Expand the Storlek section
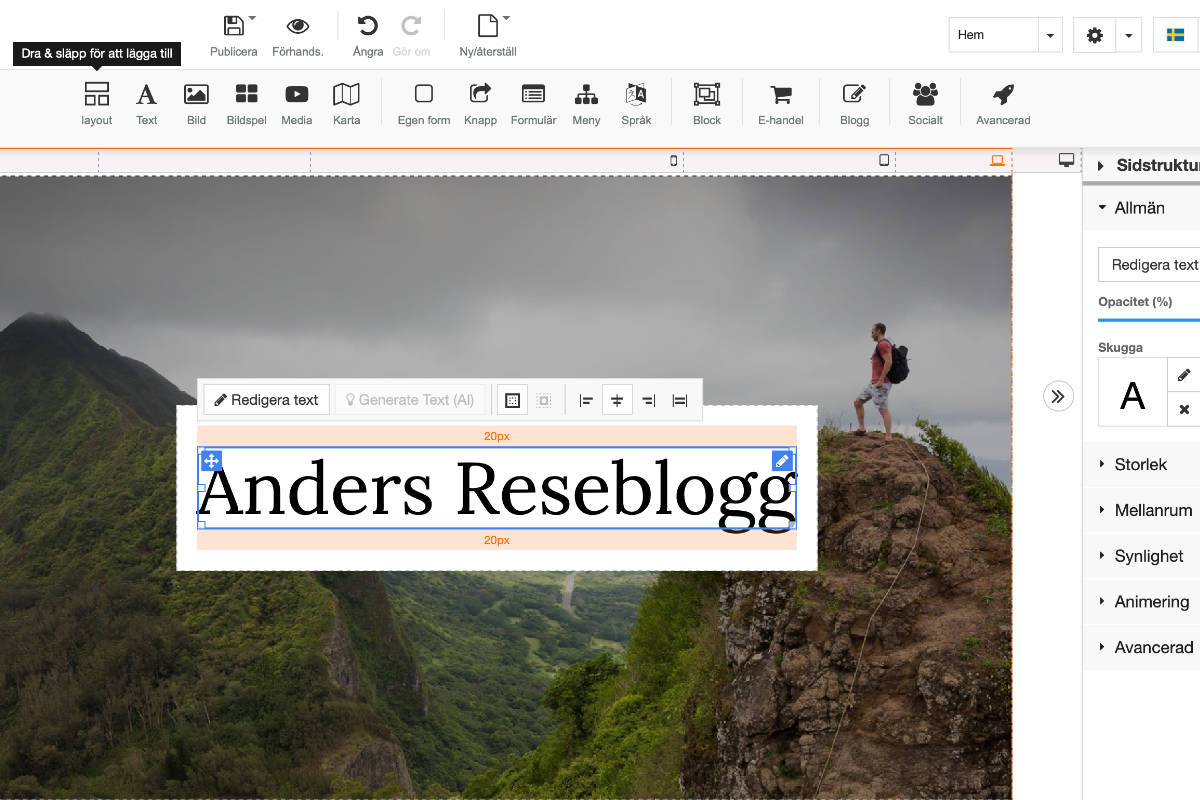Viewport: 1200px width, 800px height. tap(1142, 464)
